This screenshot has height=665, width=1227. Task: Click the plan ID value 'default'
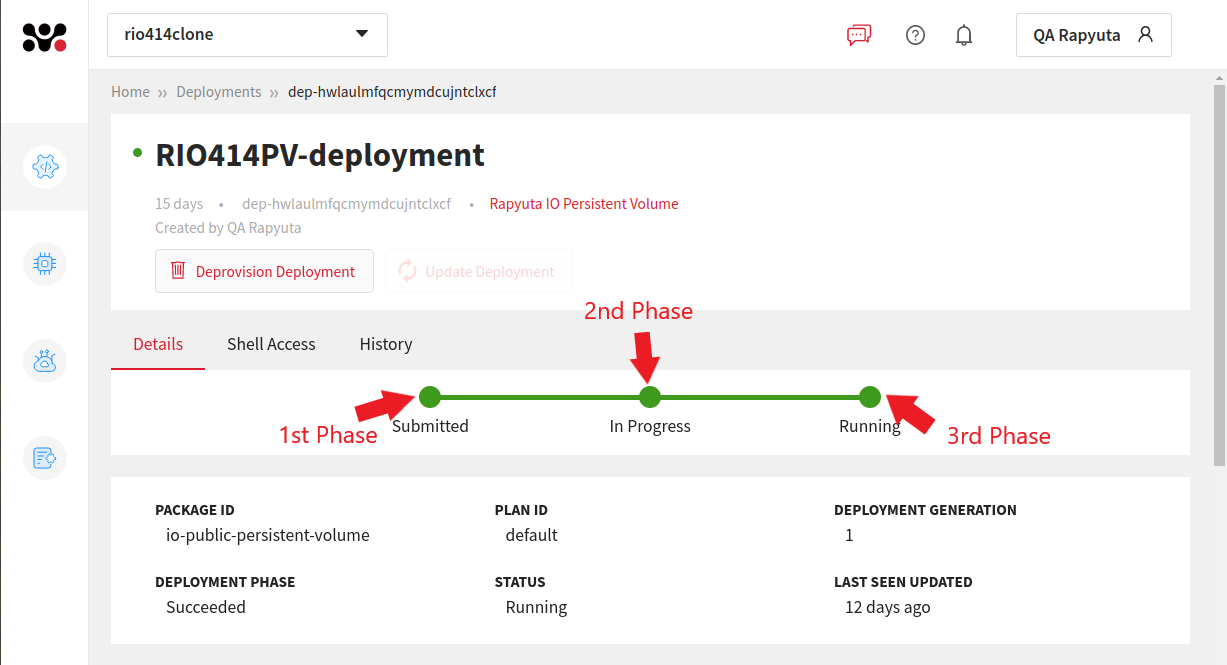click(532, 535)
